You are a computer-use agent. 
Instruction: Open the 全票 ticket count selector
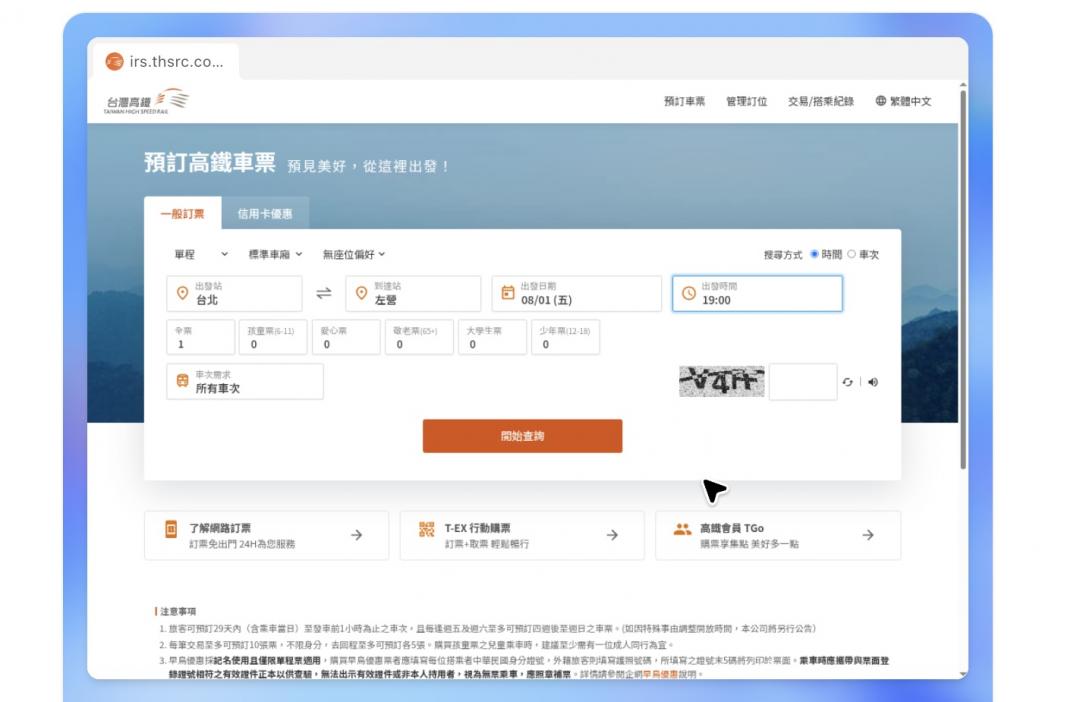point(201,338)
